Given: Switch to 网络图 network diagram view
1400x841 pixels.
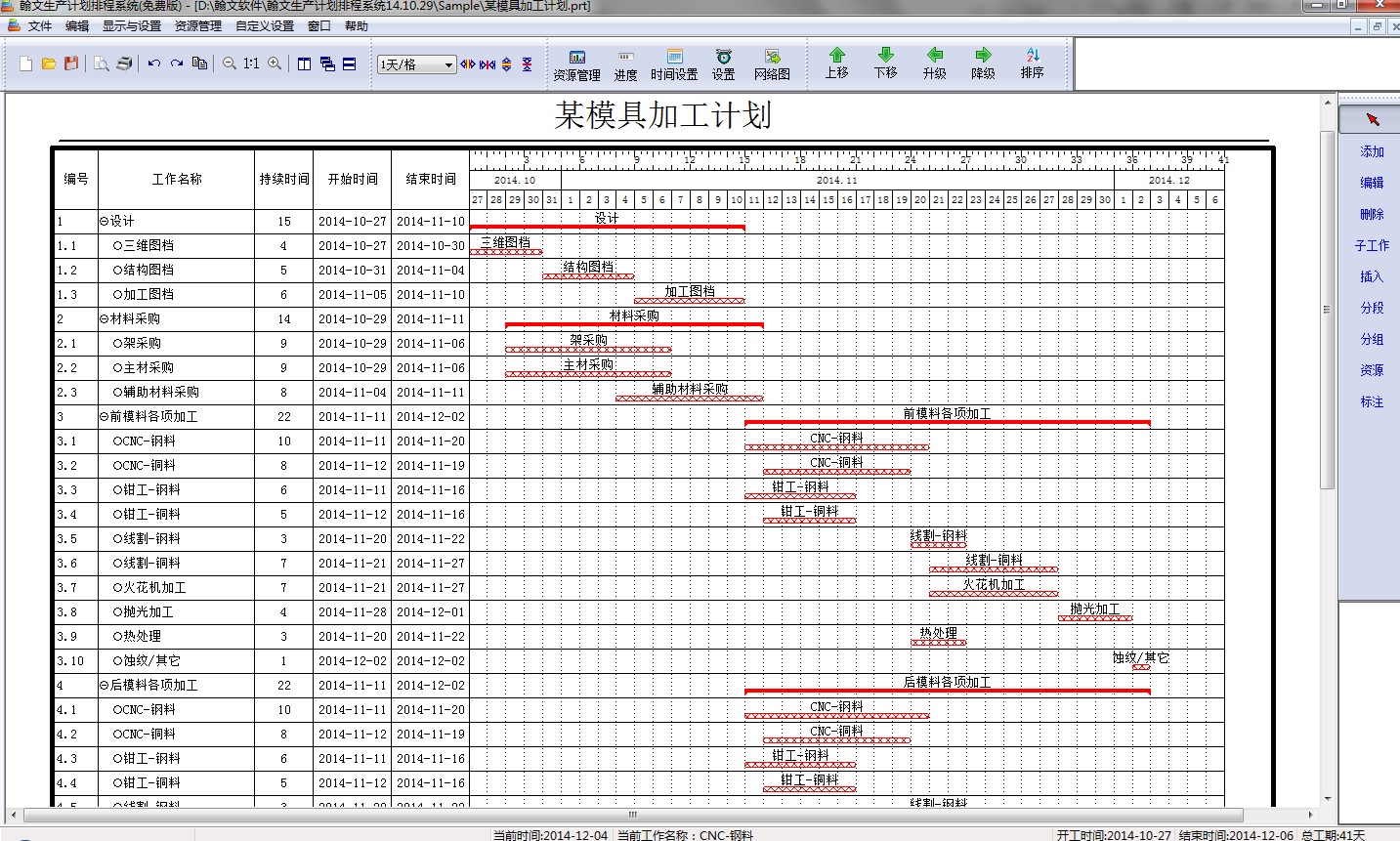Looking at the screenshot, I should 772,64.
